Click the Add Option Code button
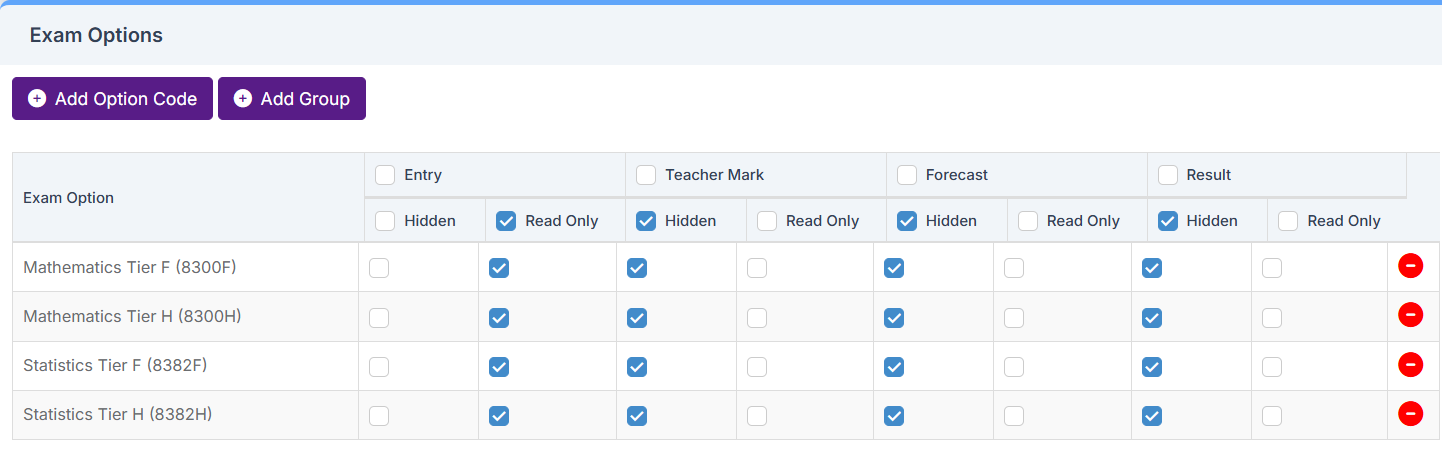 [112, 99]
